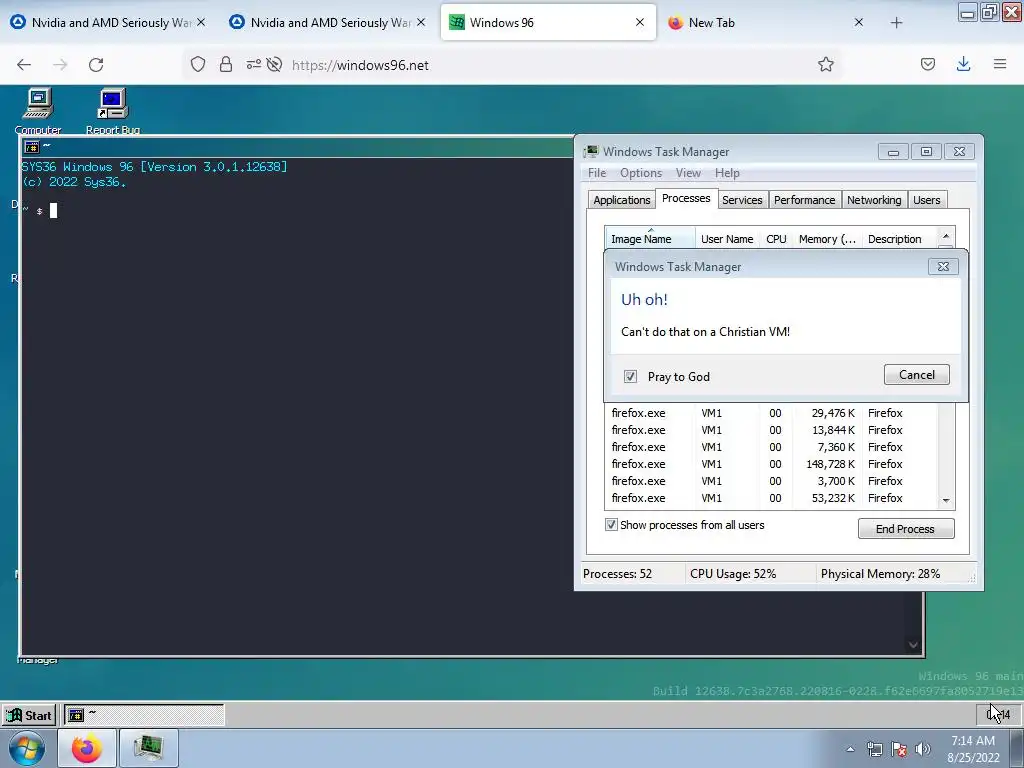Click Firefox in the Windows 7 taskbar

[x=87, y=748]
